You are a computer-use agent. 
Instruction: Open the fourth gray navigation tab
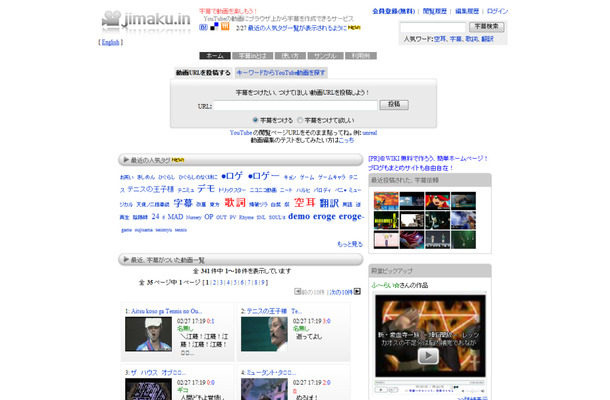tap(325, 56)
